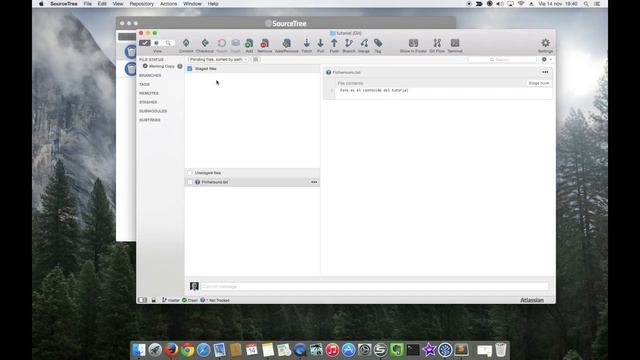This screenshot has width=640, height=360.
Task: Expand SUBMODULES section in sidebar
Action: click(x=153, y=111)
